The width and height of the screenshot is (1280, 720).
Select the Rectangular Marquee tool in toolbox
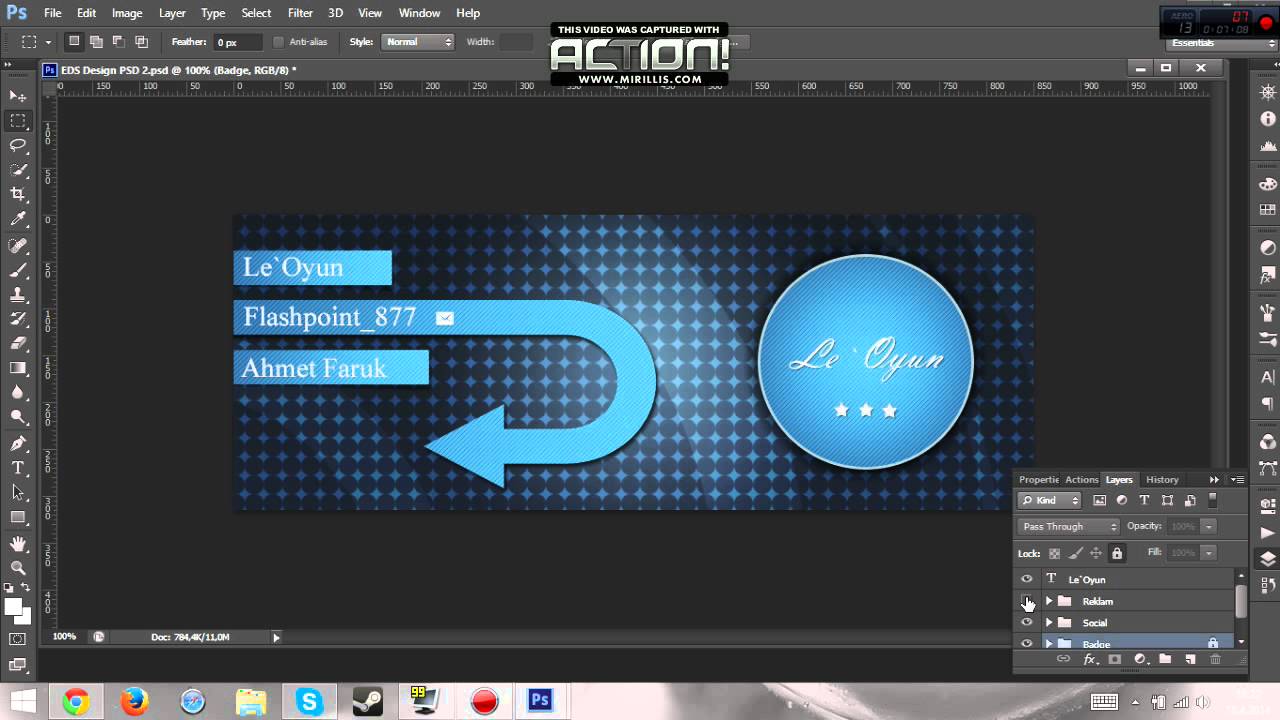tap(18, 121)
